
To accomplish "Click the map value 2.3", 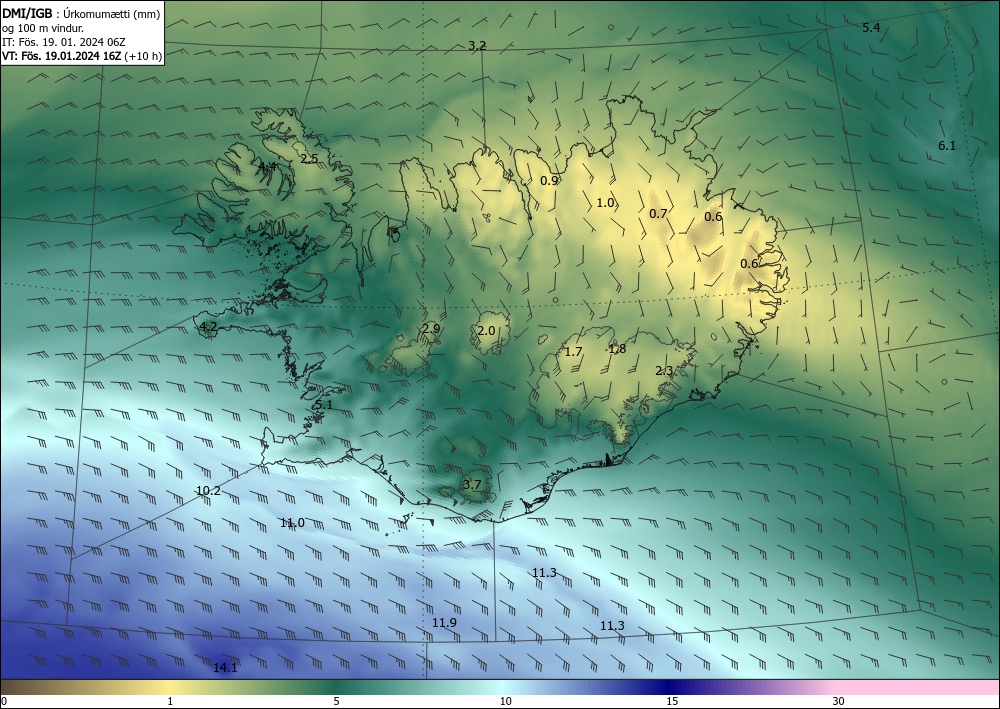I will [x=665, y=371].
